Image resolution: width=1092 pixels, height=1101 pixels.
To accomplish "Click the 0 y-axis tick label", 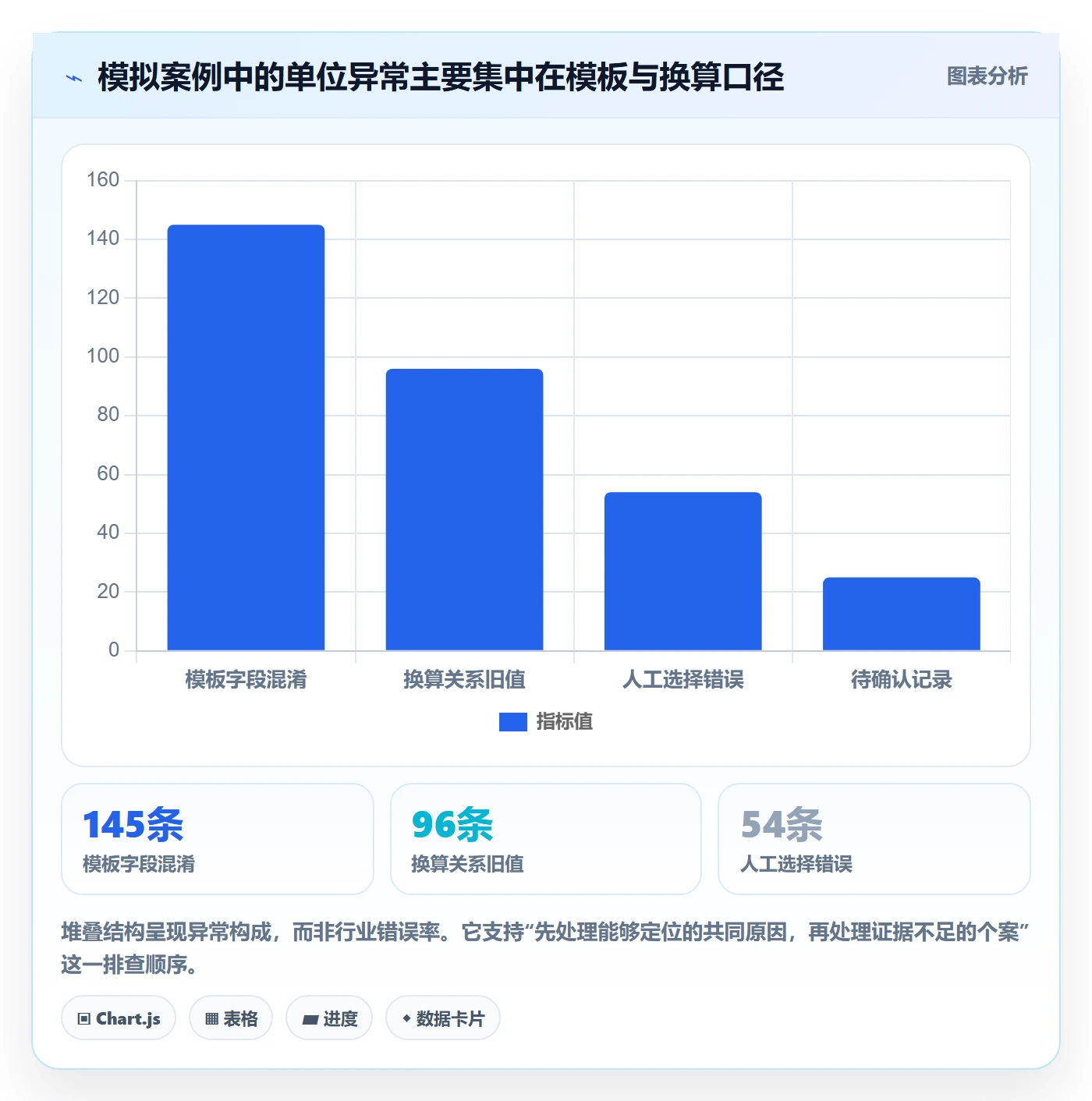I will click(114, 650).
